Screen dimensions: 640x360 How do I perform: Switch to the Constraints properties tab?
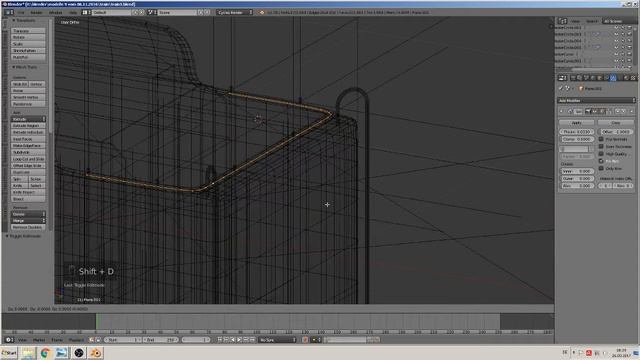[606, 78]
